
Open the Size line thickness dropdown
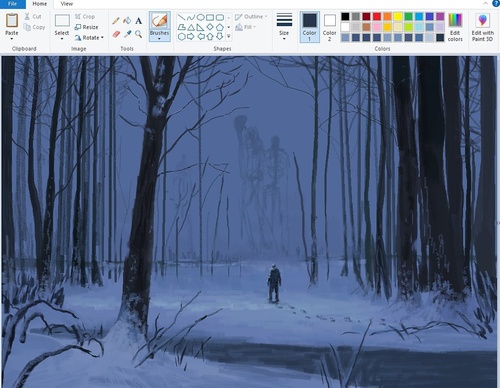tap(284, 27)
